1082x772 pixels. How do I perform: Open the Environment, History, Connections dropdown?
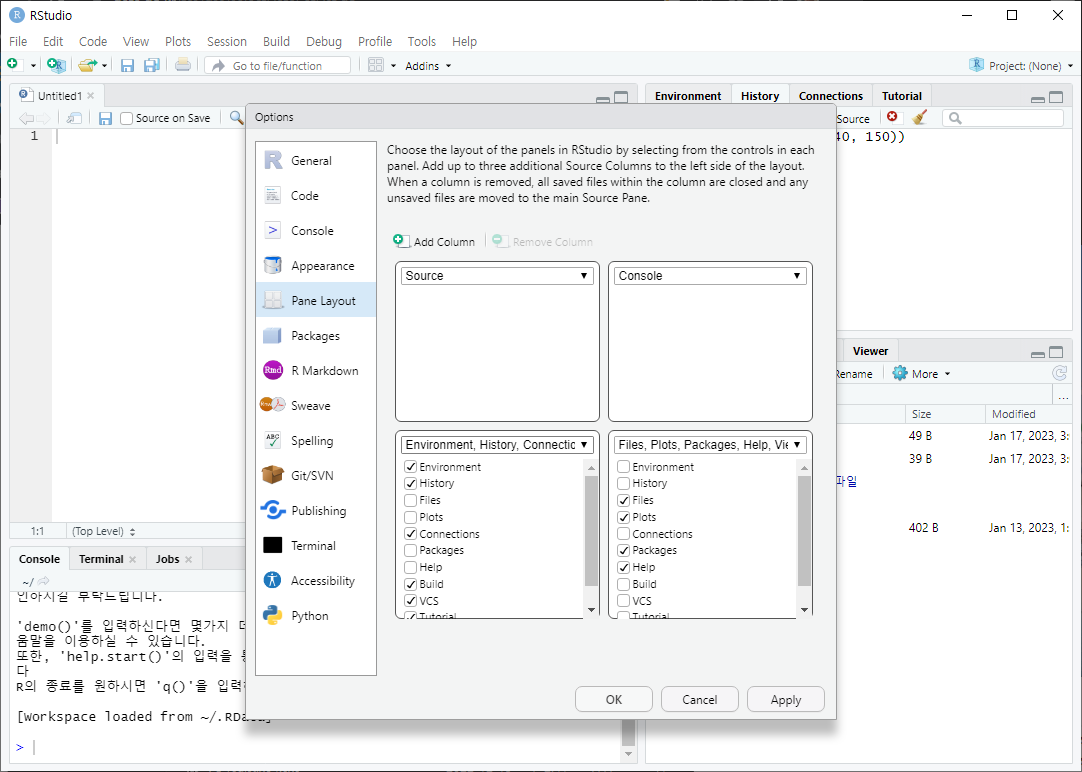(497, 445)
